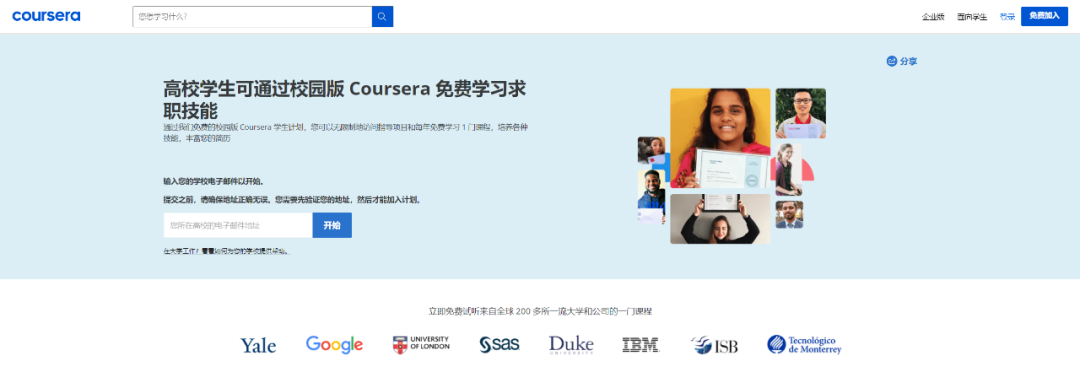The height and width of the screenshot is (388, 1080).
Task: Click the SAS logo
Action: (499, 345)
